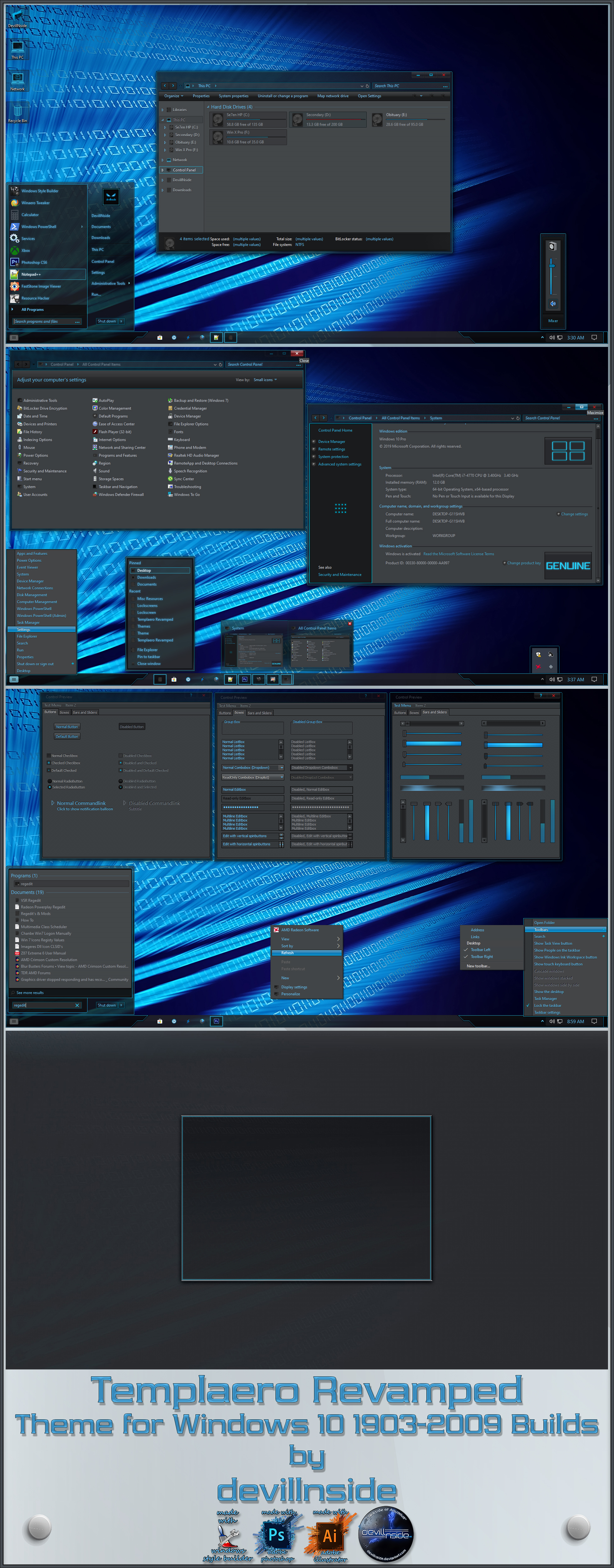Open Test Menu in Buttons Control Preview
The width and height of the screenshot is (614, 1568).
[x=52, y=705]
